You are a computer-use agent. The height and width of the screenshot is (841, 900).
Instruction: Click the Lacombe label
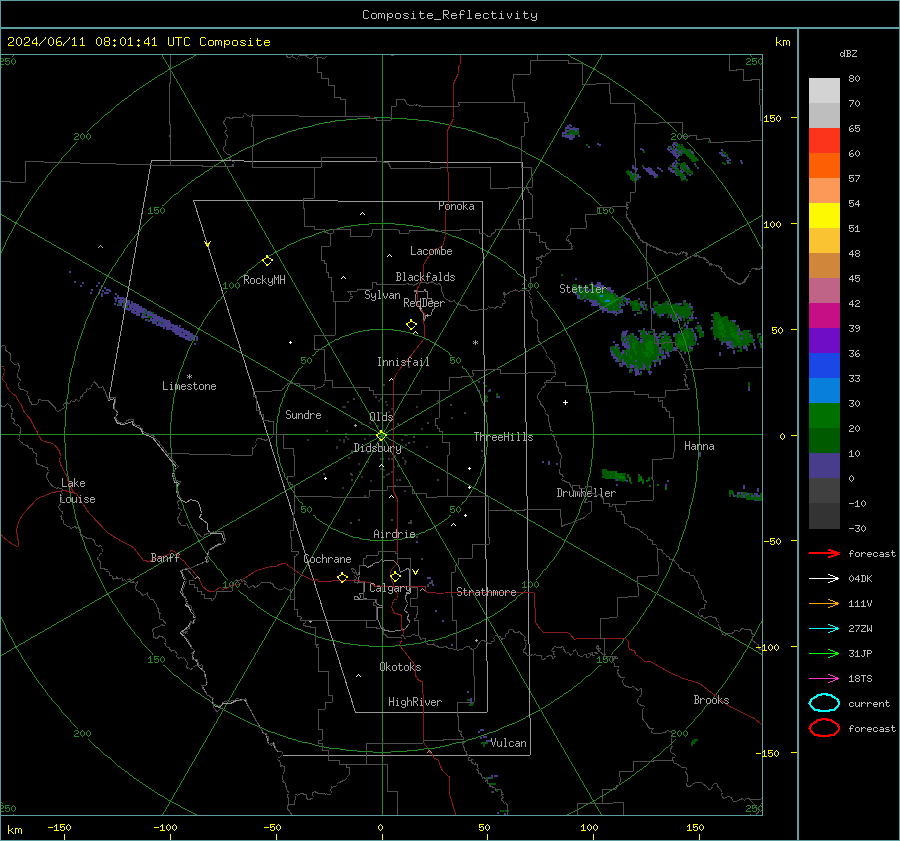click(431, 251)
